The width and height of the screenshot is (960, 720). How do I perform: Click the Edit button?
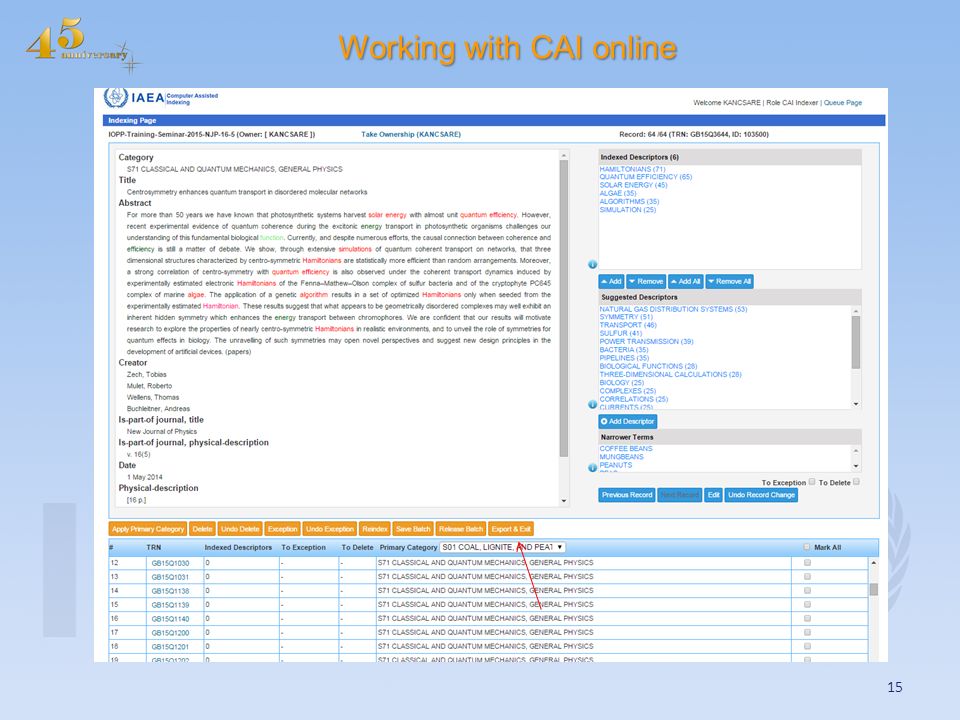coord(714,495)
